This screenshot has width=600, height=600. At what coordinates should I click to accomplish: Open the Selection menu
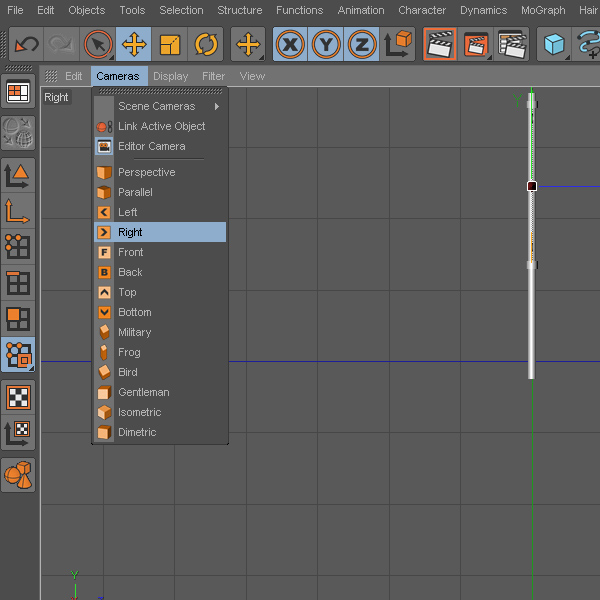point(181,10)
